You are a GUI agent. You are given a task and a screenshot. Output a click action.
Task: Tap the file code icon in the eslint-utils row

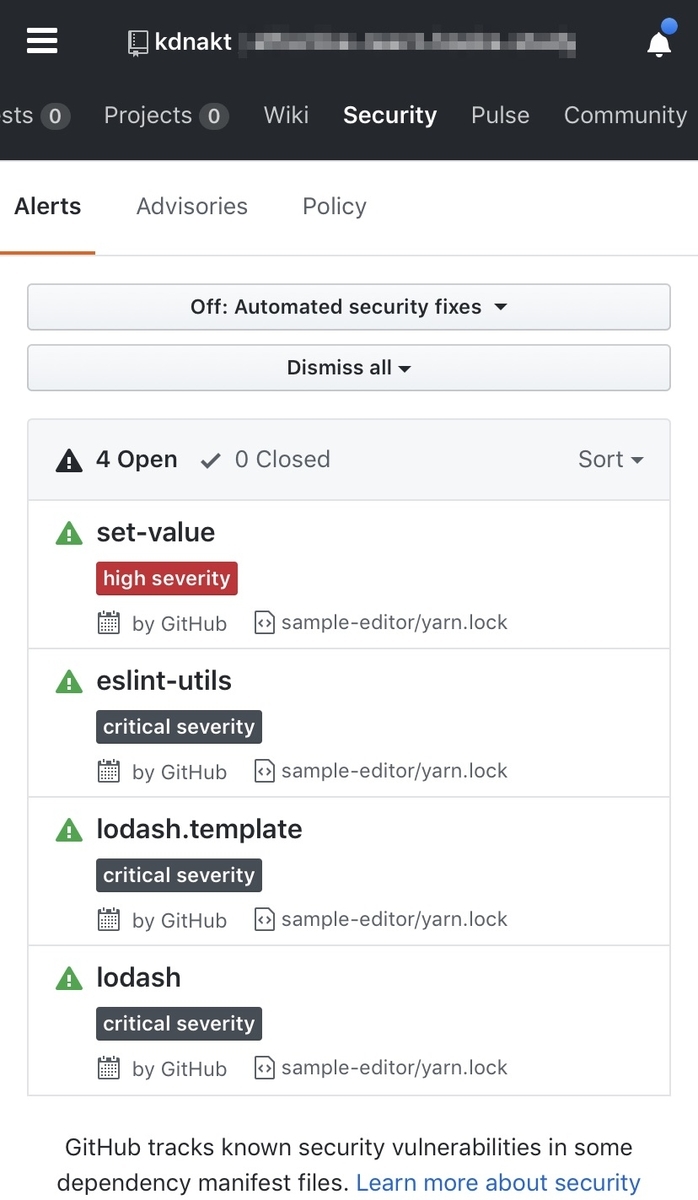click(x=264, y=771)
